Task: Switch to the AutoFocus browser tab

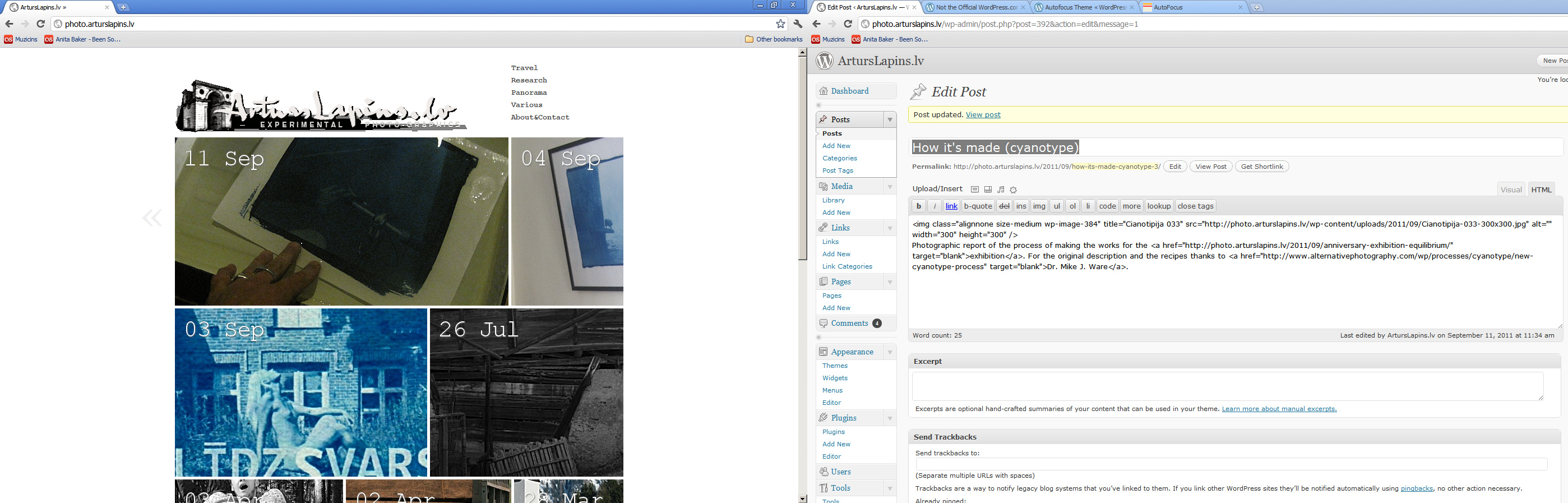Action: click(1191, 7)
